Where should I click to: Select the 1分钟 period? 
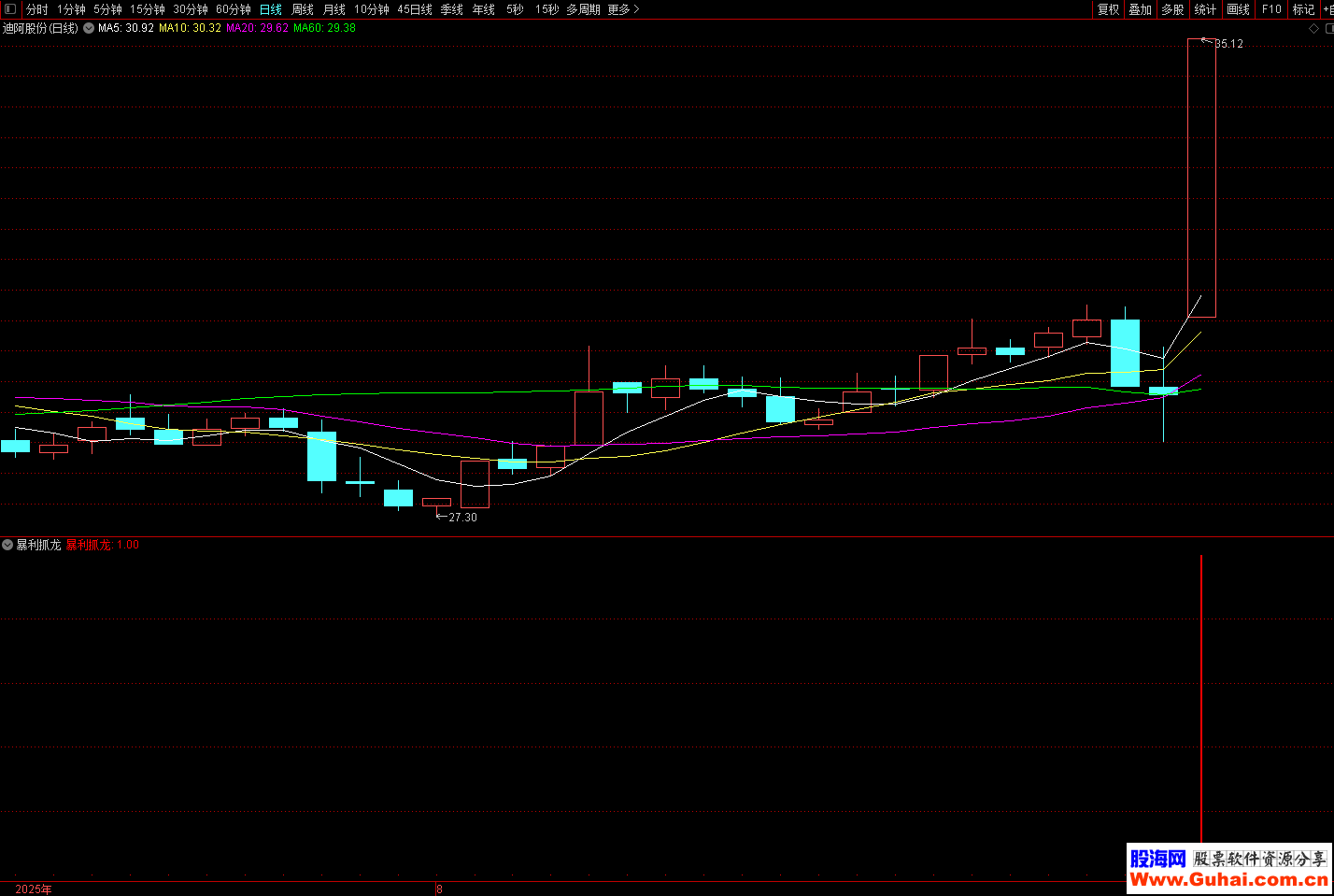tap(71, 9)
